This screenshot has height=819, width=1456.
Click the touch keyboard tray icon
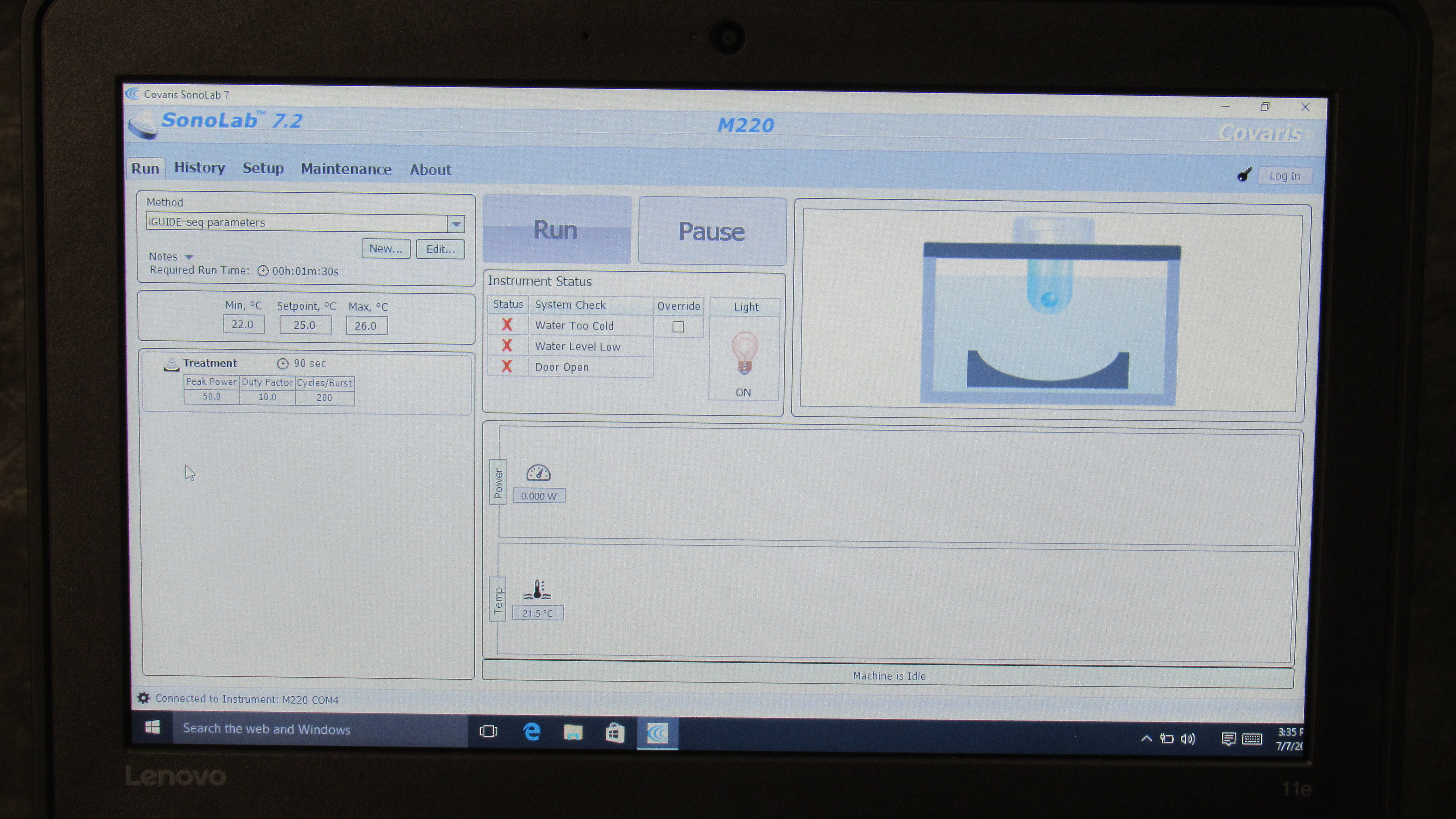pyautogui.click(x=1252, y=739)
